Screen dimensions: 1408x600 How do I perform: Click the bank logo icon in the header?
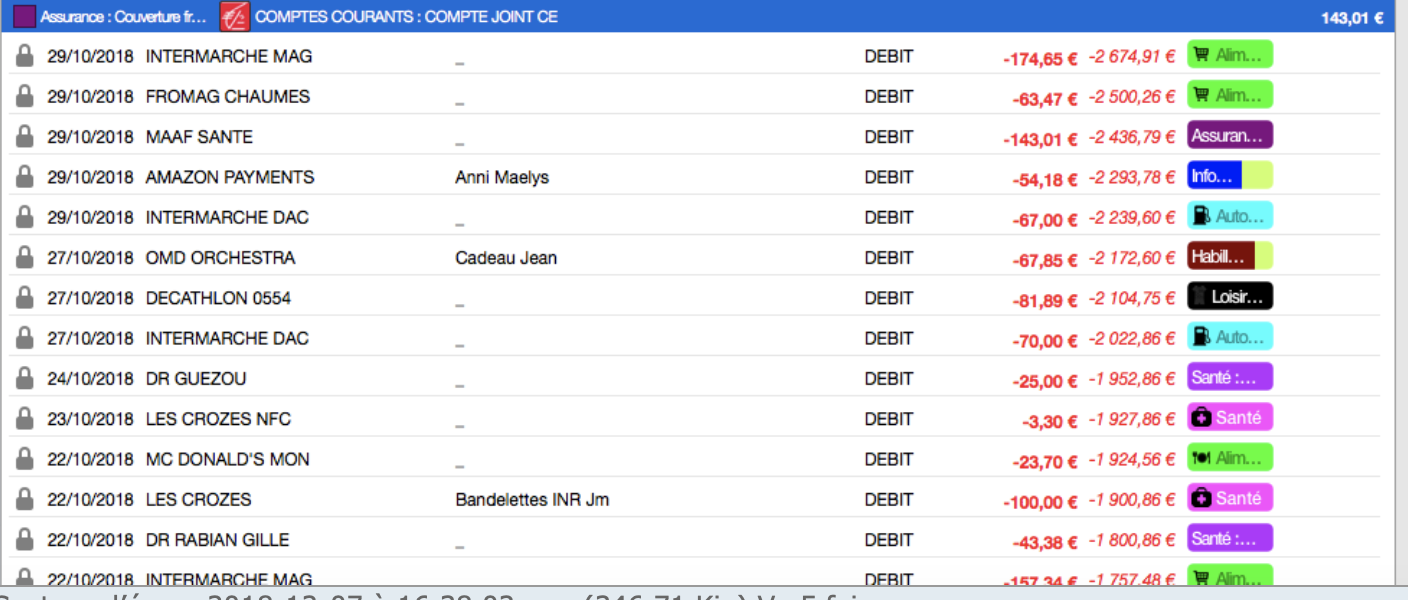coord(235,17)
